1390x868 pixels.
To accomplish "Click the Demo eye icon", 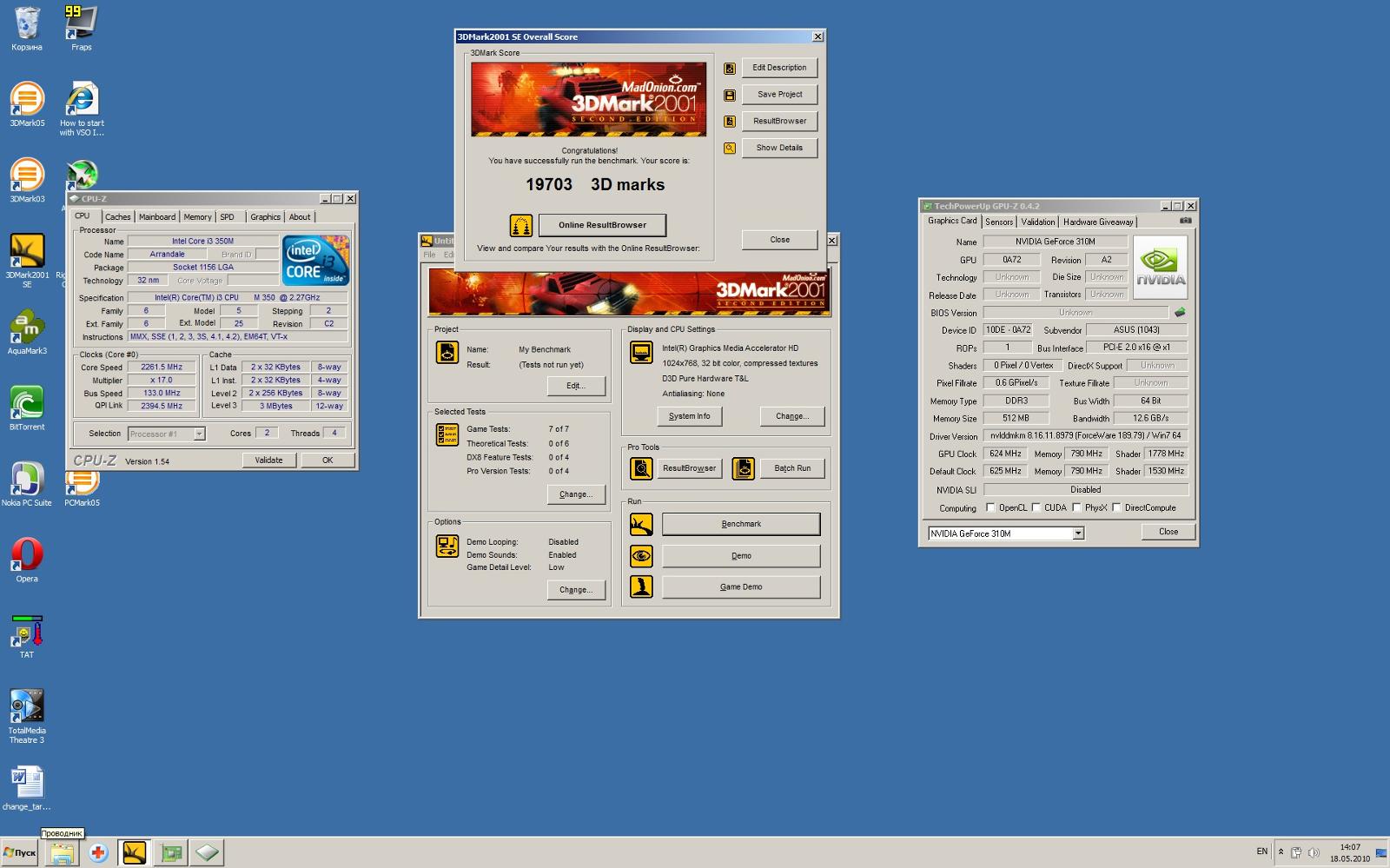I will point(641,556).
